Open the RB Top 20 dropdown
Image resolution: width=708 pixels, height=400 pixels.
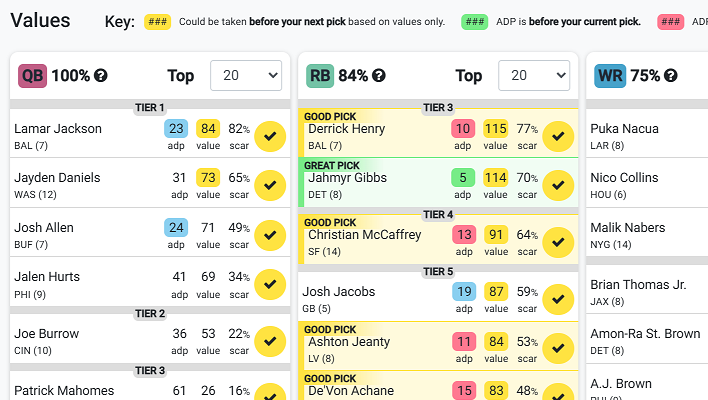[x=534, y=76]
